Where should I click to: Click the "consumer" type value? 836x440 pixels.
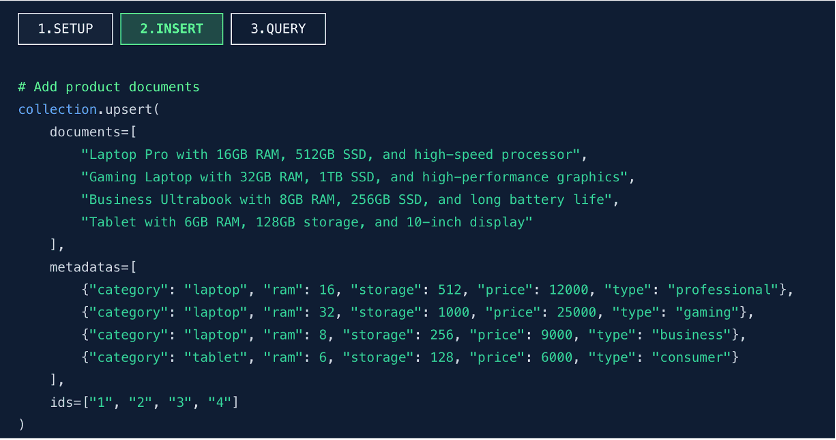692,357
